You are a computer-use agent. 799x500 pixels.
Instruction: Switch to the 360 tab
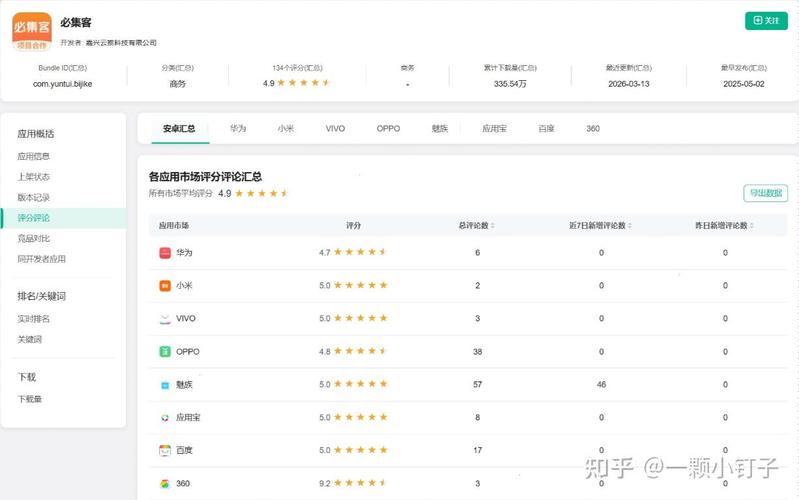pyautogui.click(x=593, y=128)
